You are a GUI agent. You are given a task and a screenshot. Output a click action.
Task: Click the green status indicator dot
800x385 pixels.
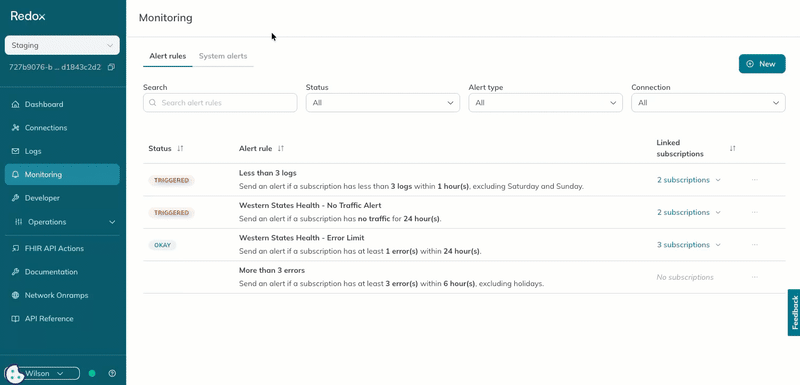tap(92, 373)
